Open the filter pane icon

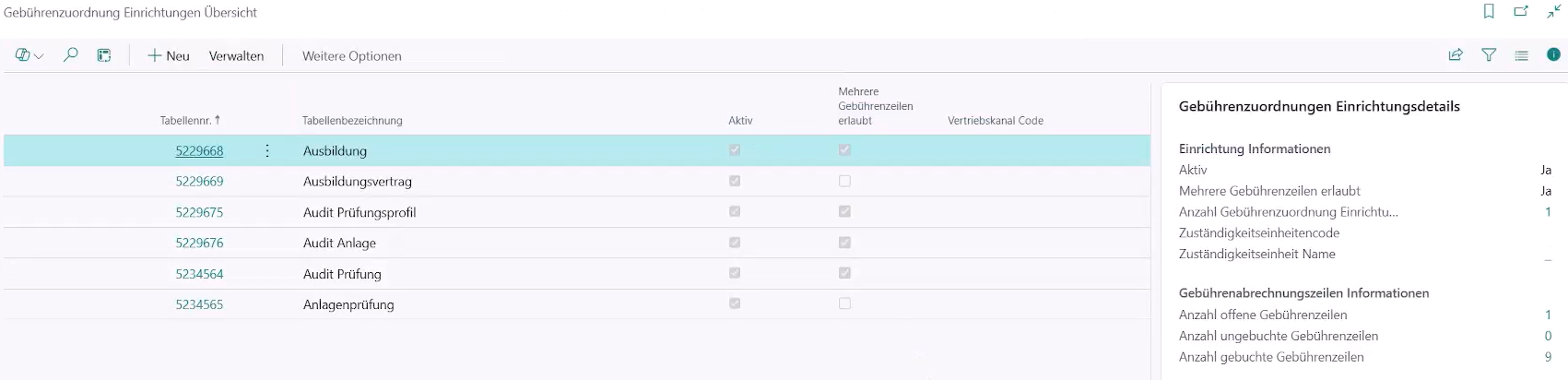point(1489,55)
